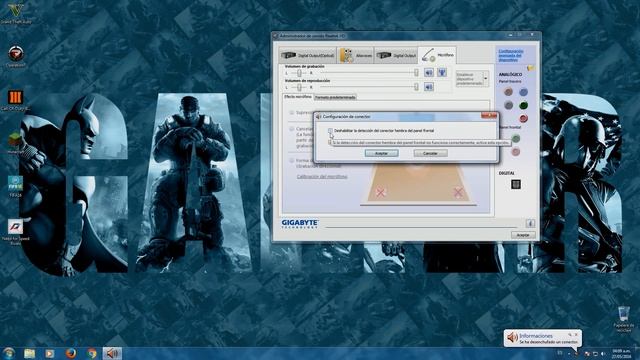Mute the playback volume speaker icon
Viewport: 640px width, 360px height.
coord(429,87)
